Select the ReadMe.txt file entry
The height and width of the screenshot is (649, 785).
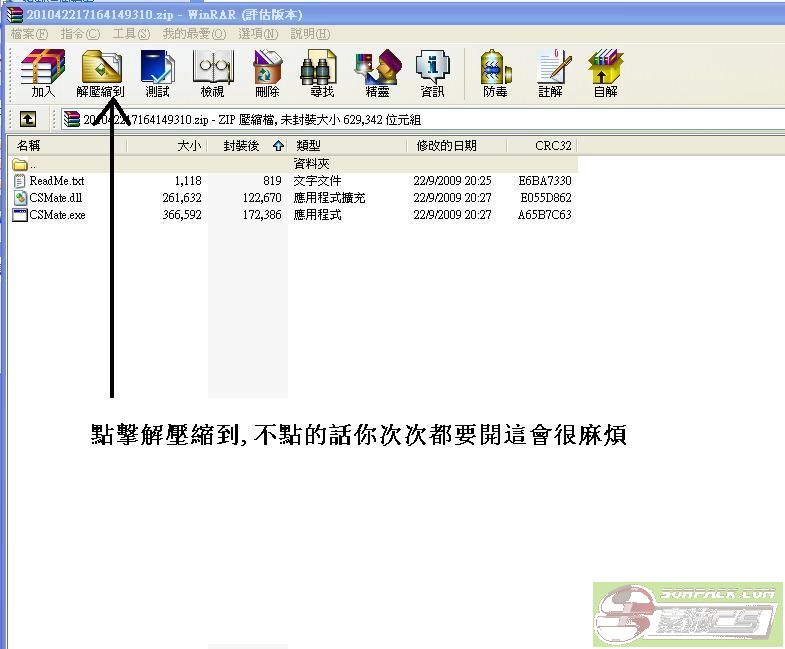[57, 181]
